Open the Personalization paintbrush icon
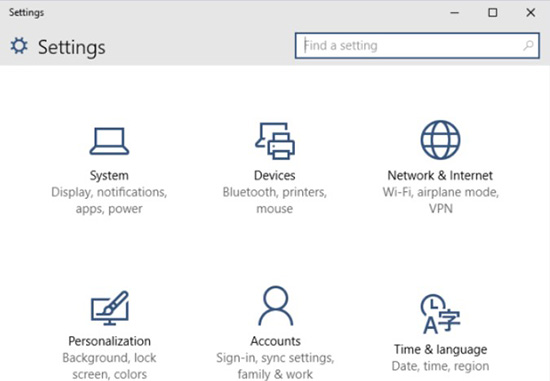 (109, 308)
